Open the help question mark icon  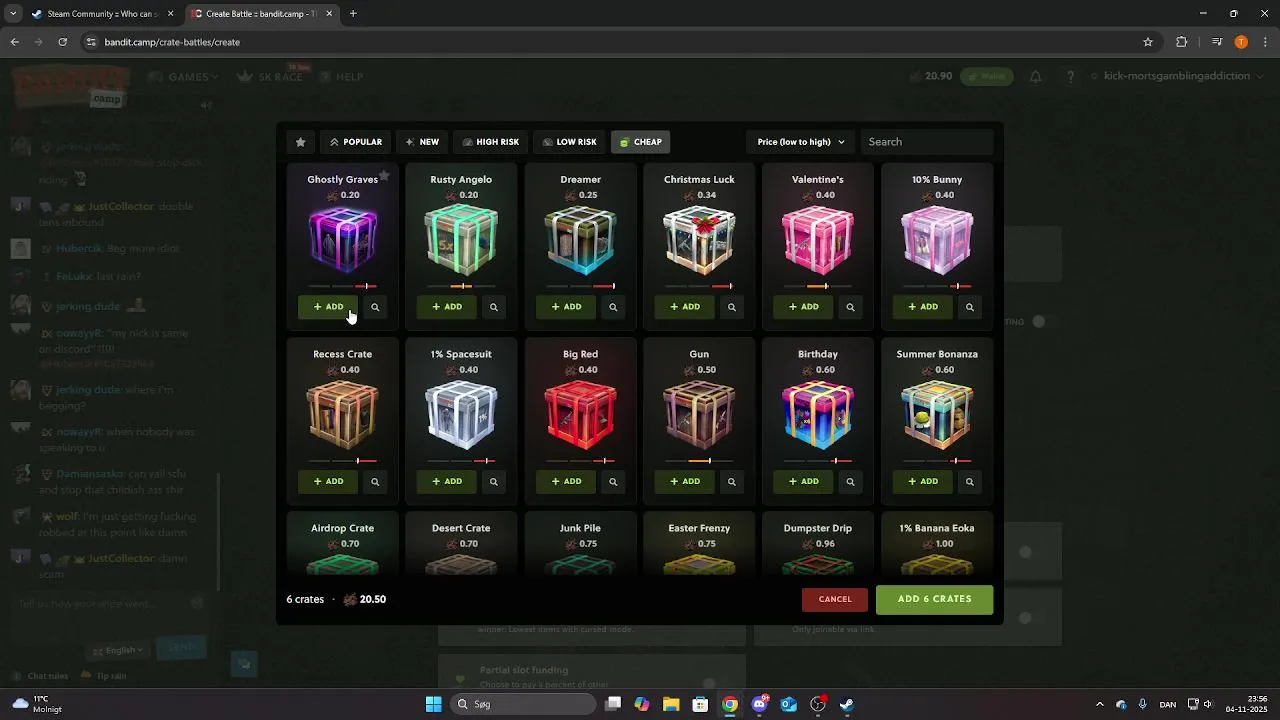(1070, 77)
